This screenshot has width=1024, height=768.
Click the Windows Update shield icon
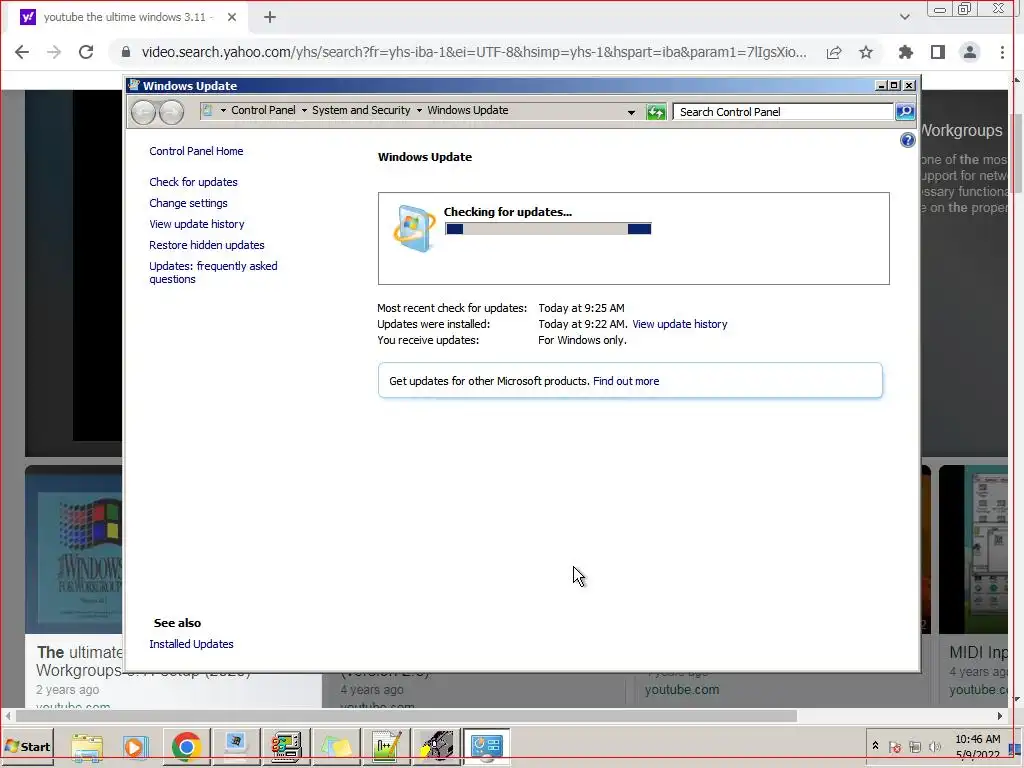point(414,228)
